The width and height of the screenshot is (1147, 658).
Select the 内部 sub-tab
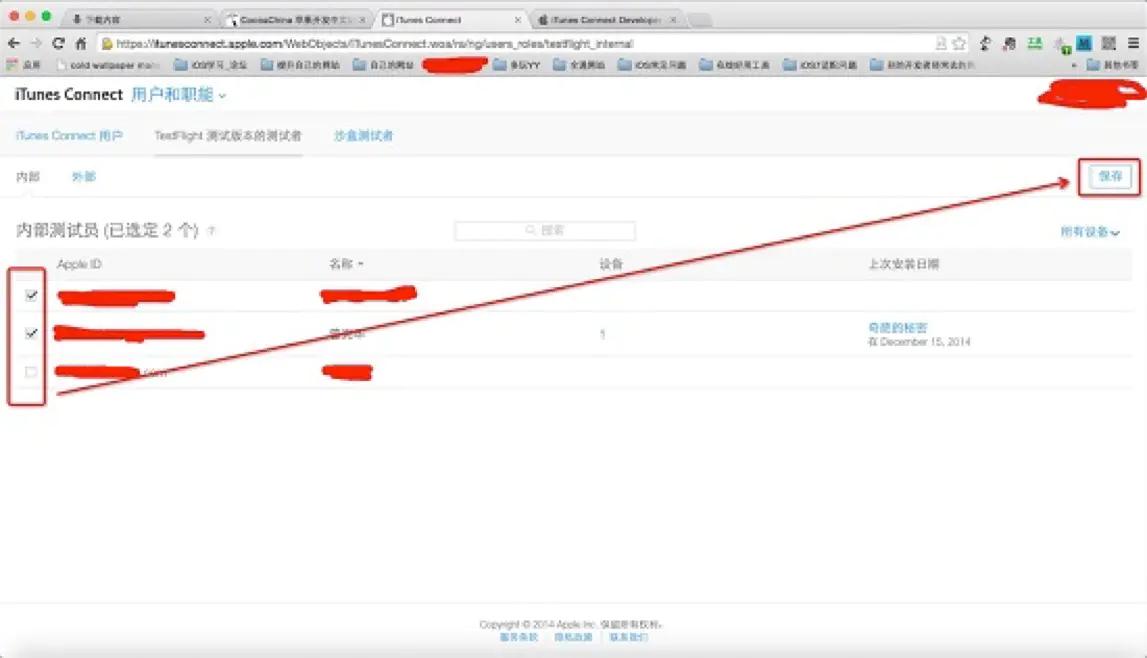(28, 176)
